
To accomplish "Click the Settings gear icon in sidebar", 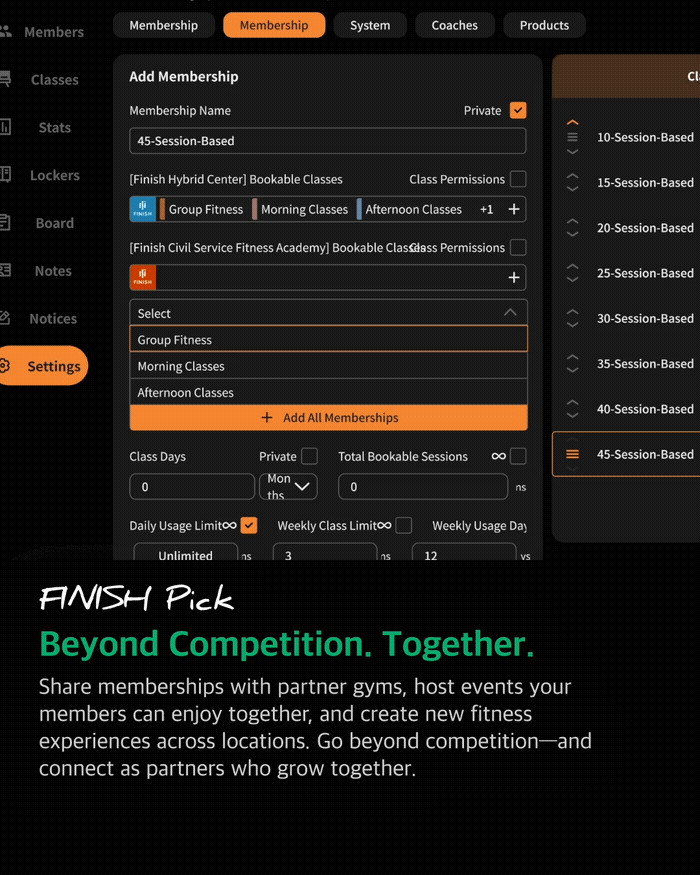I will (x=5, y=366).
